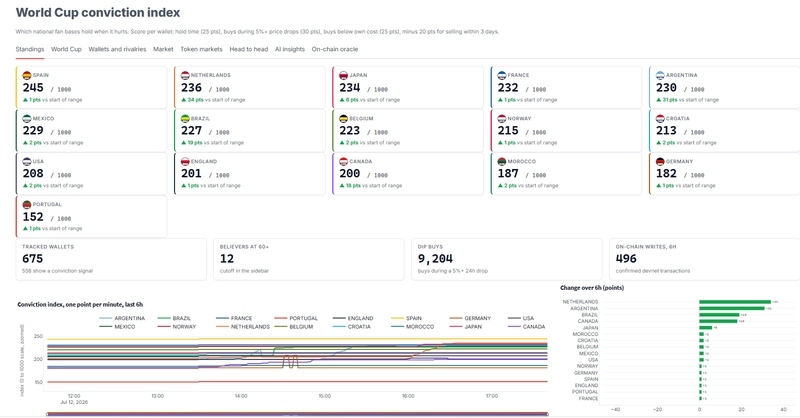Click the England flag icon
This screenshot has width=800, height=418.
pos(185,161)
